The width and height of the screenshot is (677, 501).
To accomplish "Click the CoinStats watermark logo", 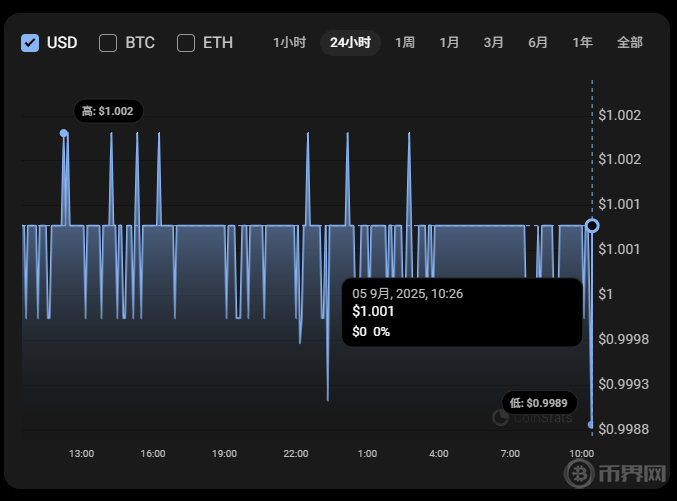I will point(533,418).
